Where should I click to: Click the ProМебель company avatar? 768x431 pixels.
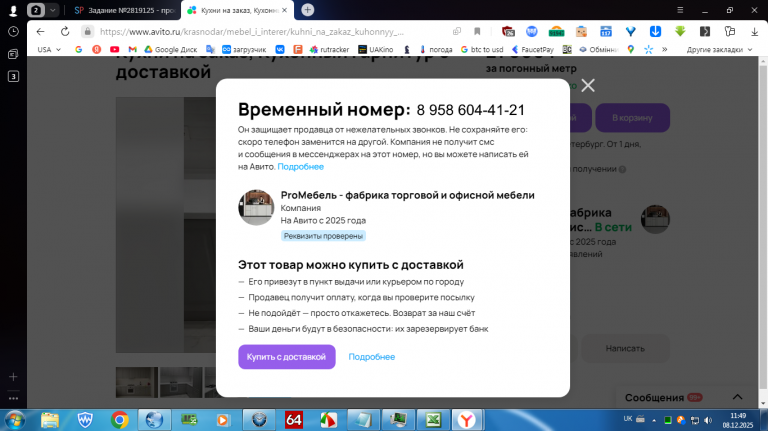pyautogui.click(x=256, y=208)
